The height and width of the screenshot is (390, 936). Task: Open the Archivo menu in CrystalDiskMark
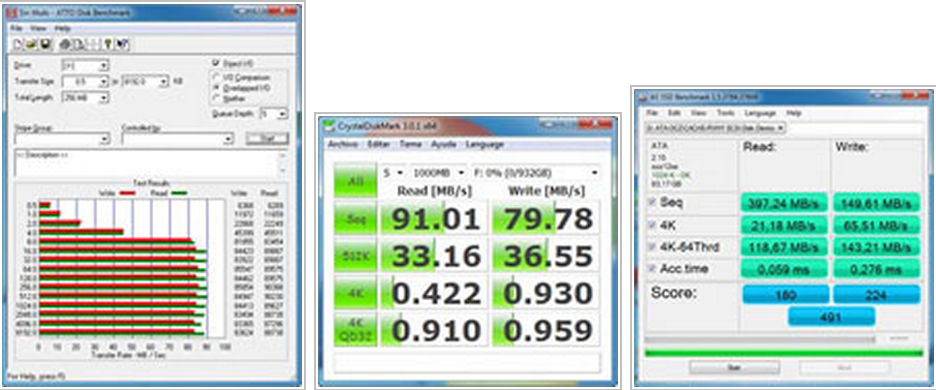click(343, 145)
